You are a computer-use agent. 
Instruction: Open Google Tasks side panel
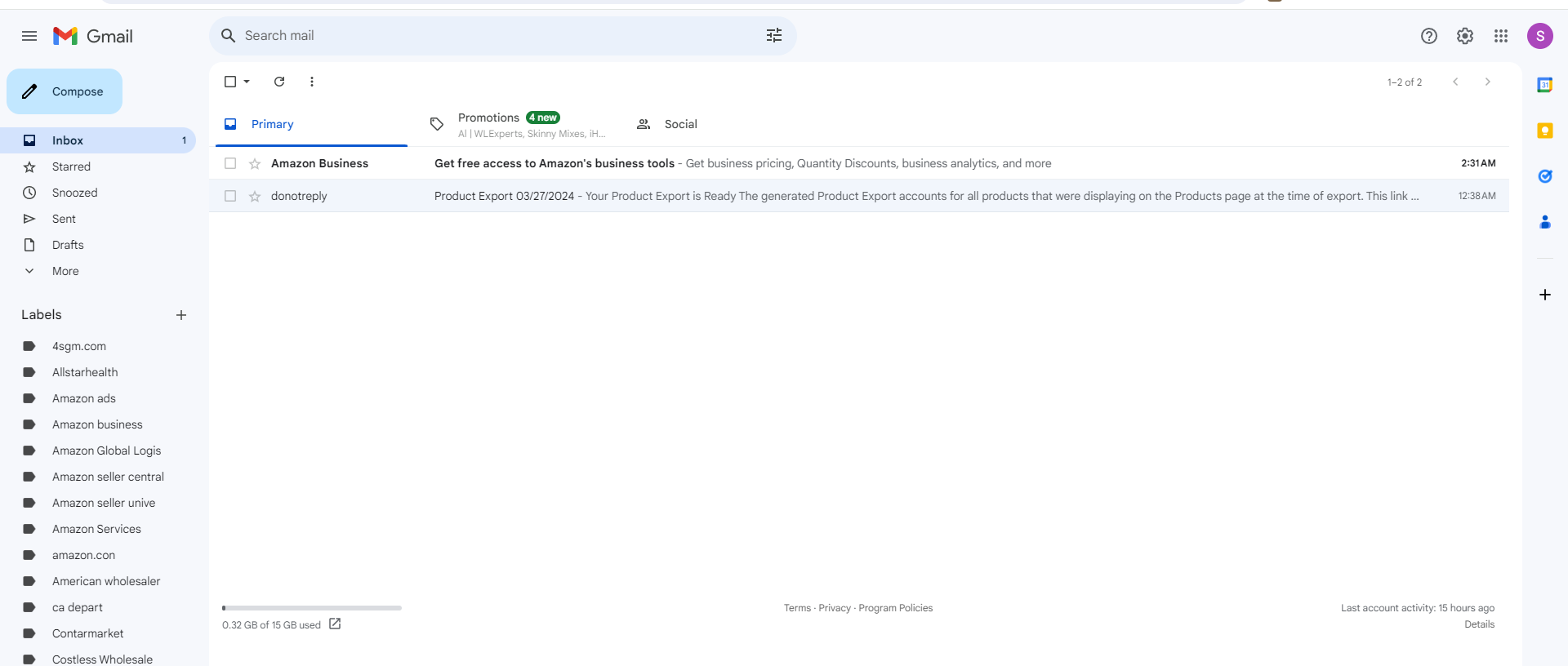point(1545,176)
